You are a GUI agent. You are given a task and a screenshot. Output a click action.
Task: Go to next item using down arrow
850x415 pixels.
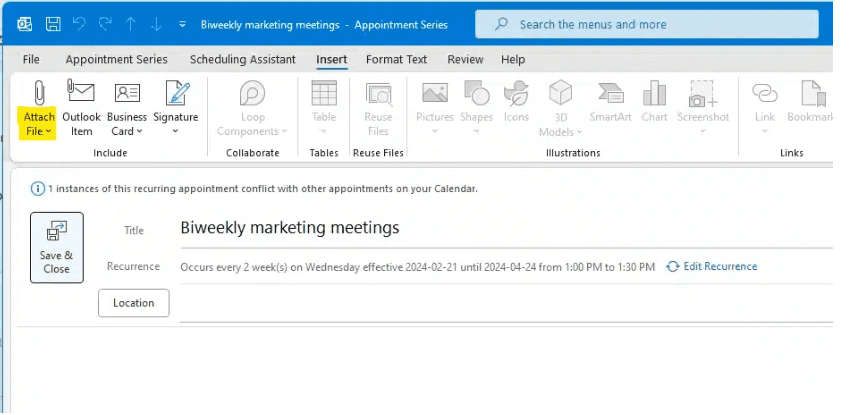[x=155, y=23]
